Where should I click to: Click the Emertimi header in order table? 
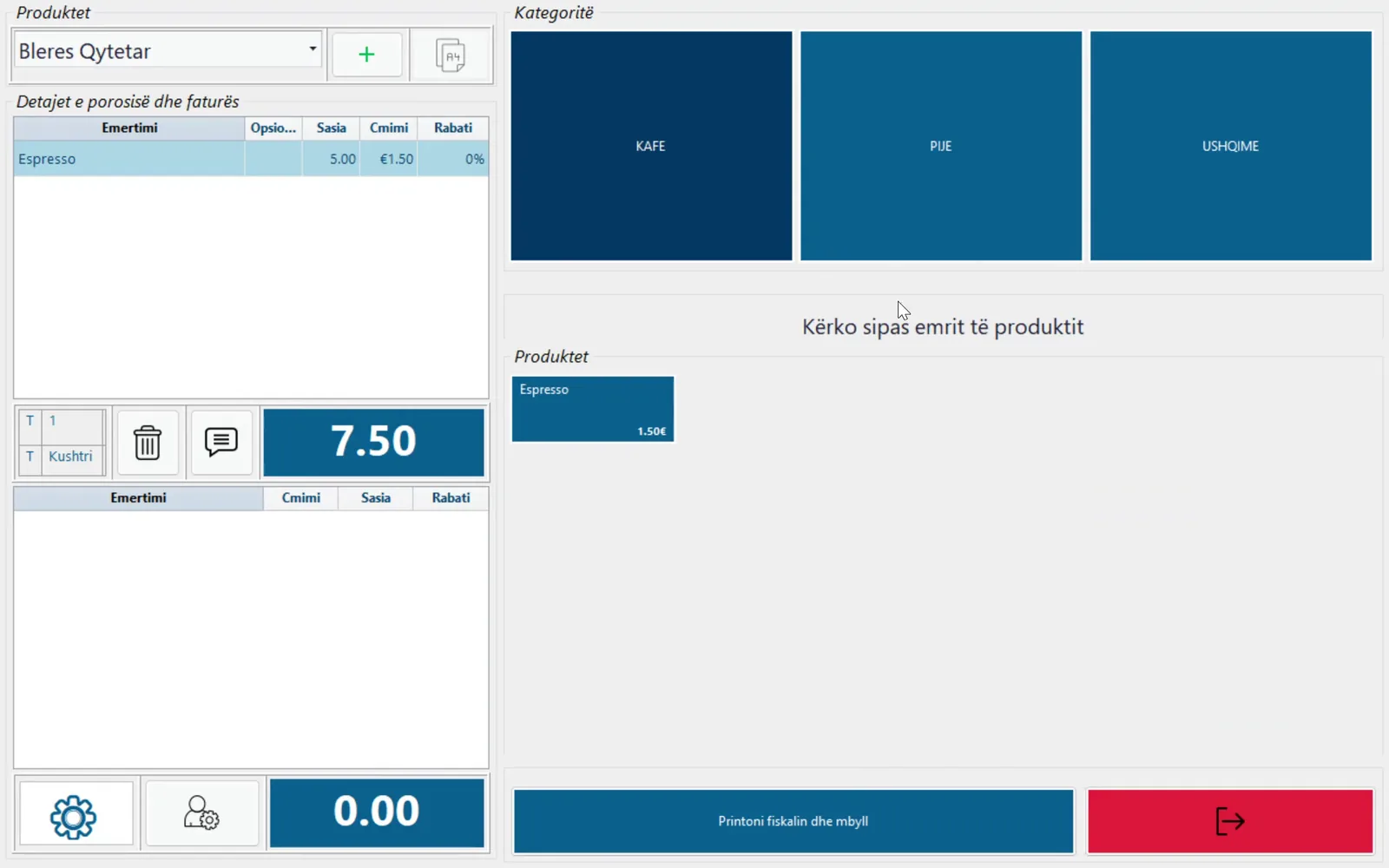coord(129,128)
